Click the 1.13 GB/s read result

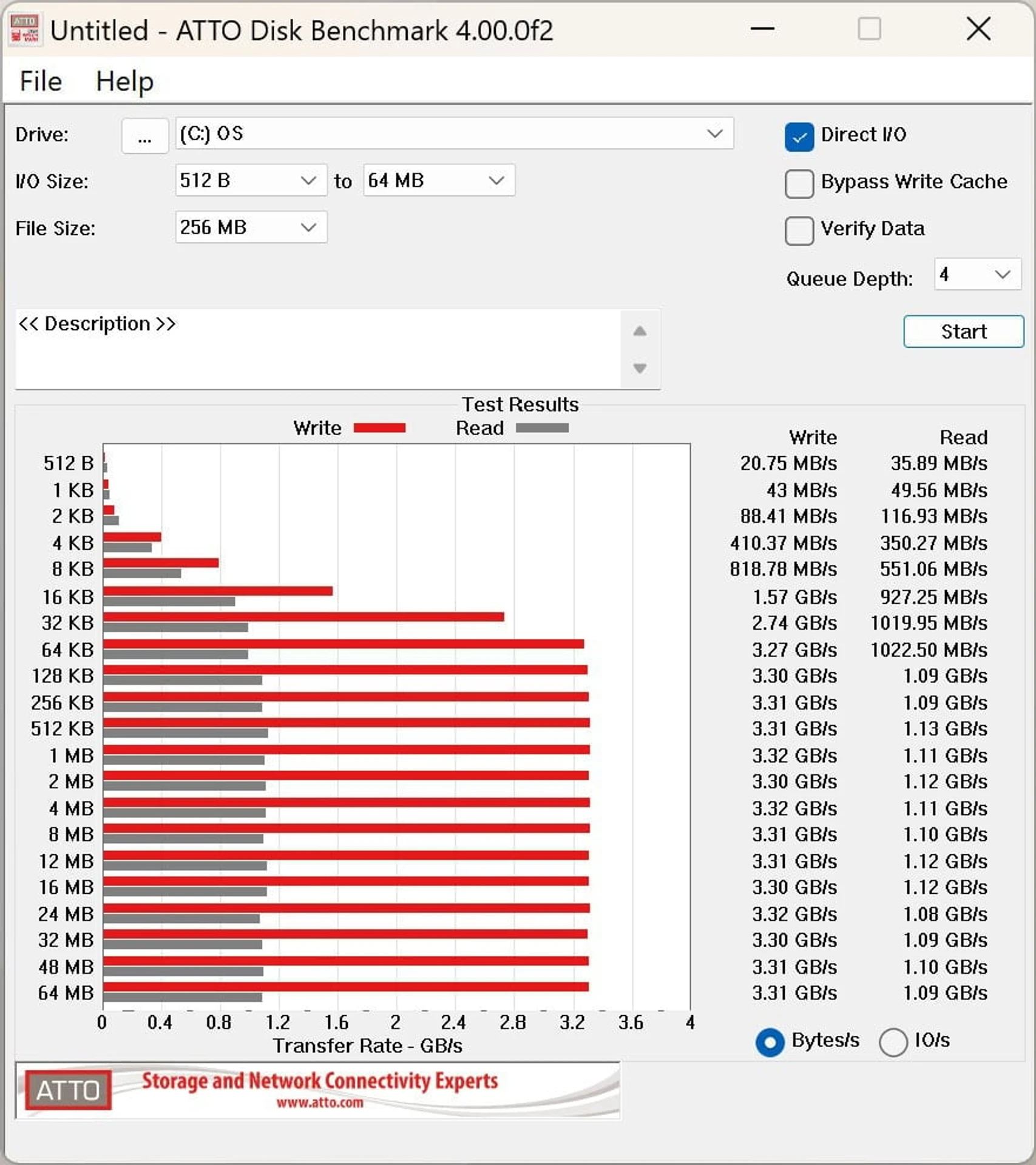tap(945, 729)
